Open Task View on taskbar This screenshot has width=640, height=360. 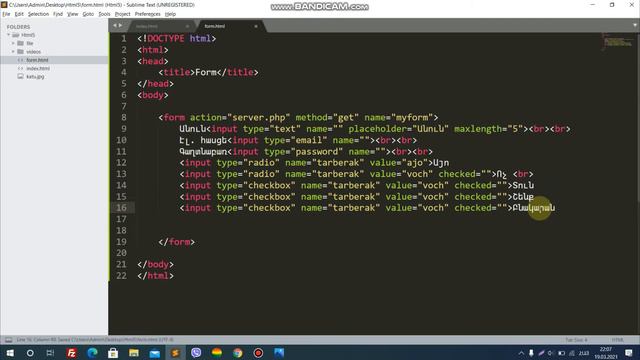50,353
